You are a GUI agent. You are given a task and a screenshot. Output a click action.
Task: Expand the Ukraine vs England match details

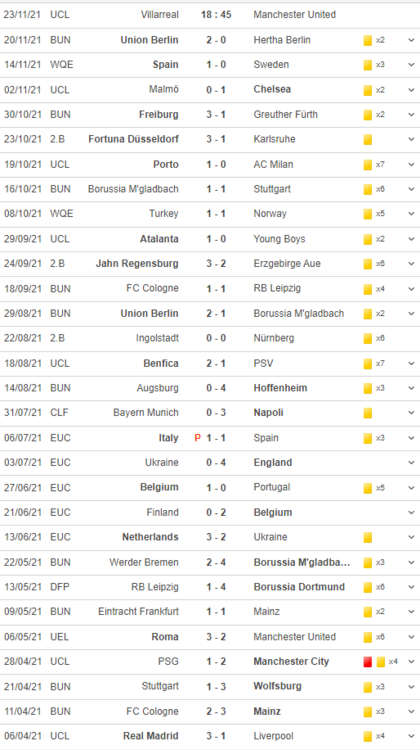click(x=411, y=463)
